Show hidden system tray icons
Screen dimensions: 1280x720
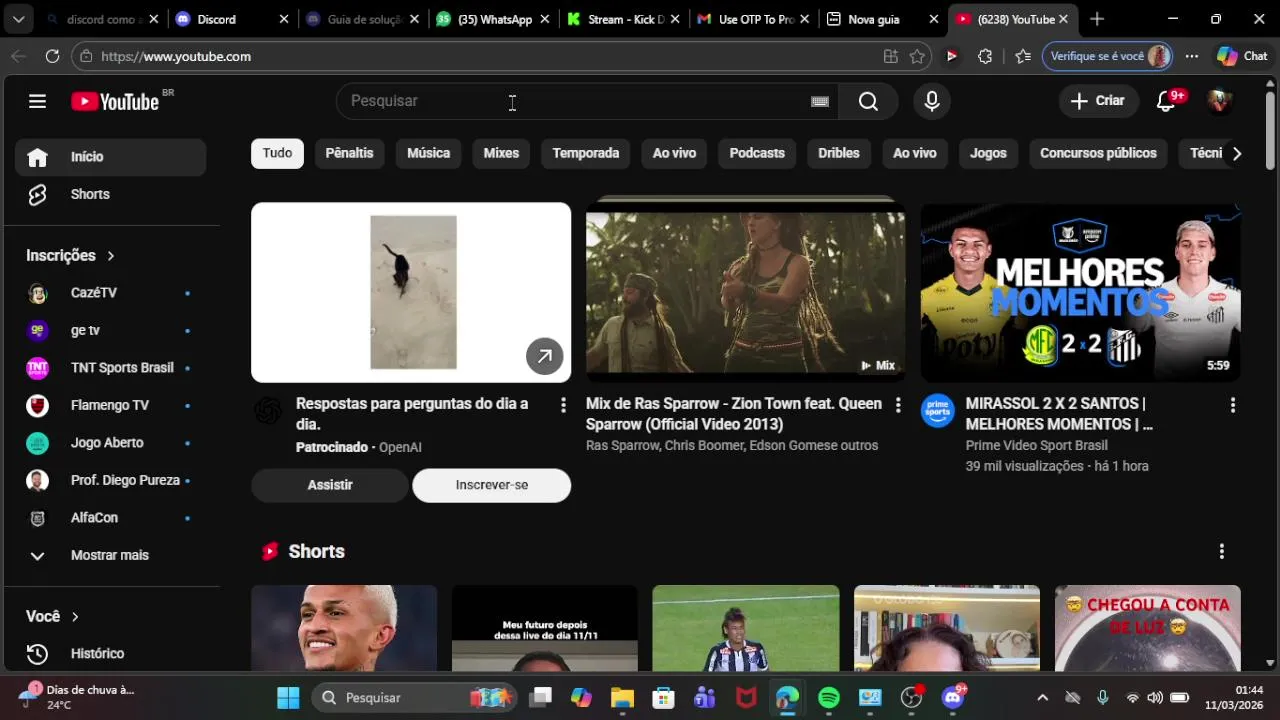click(x=1042, y=697)
